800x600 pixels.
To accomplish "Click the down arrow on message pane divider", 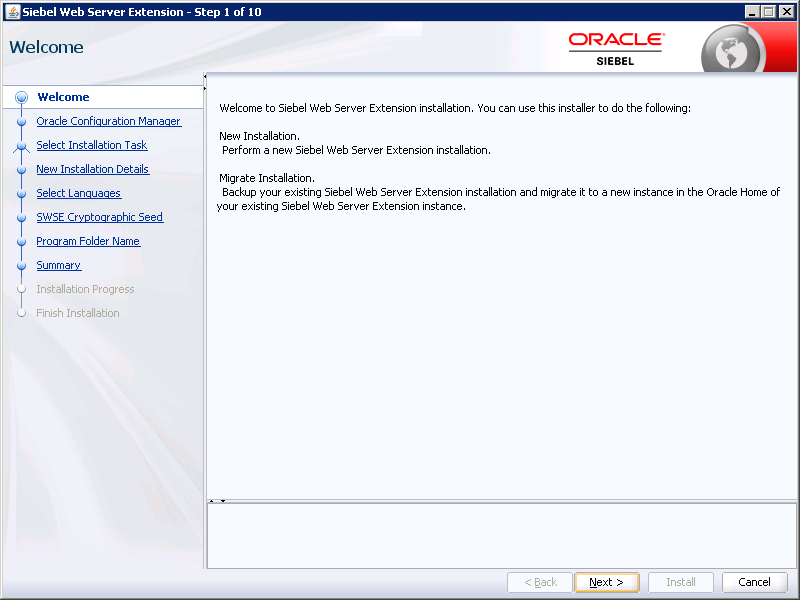I will point(223,501).
